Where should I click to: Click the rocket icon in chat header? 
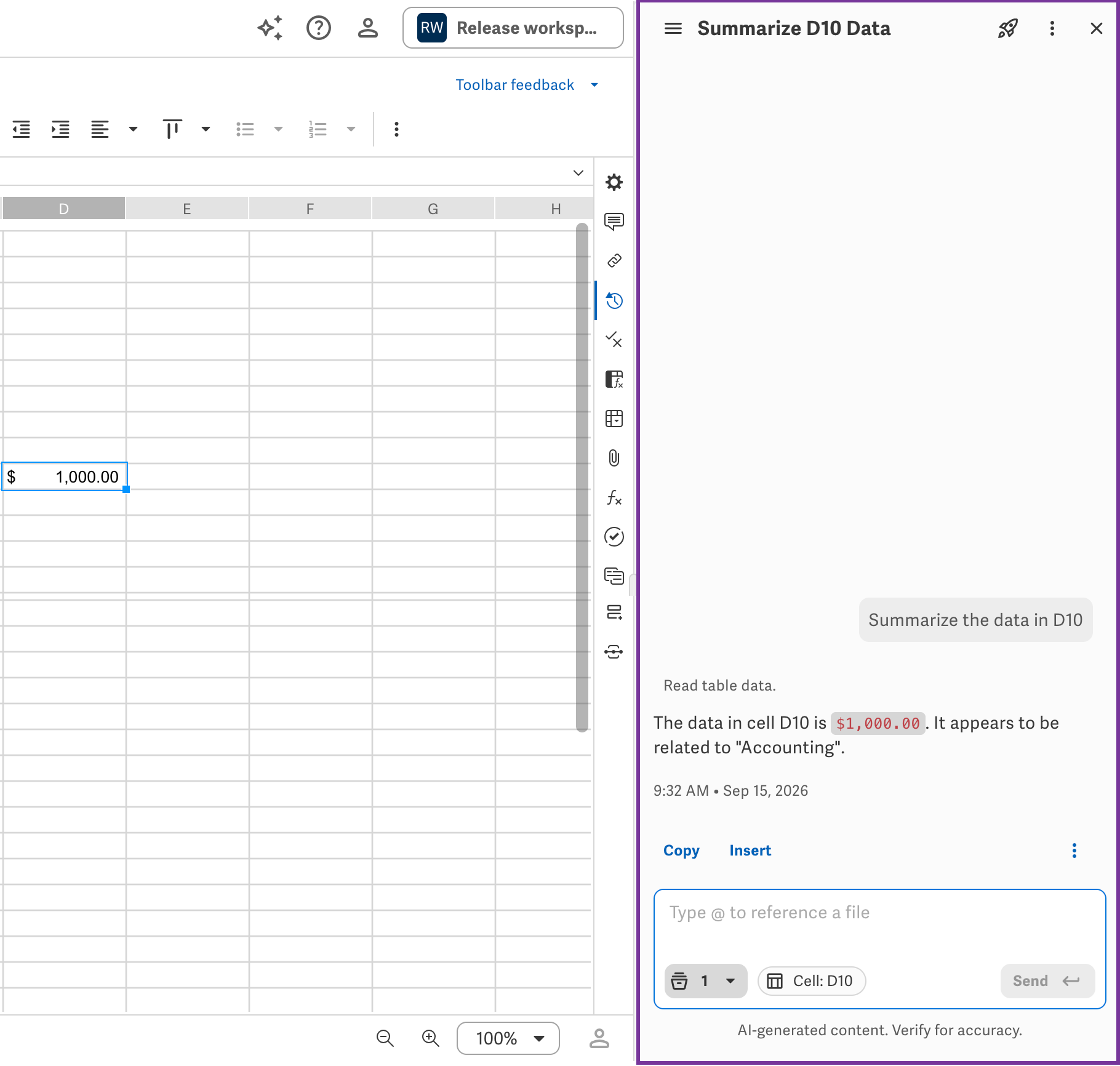coord(1008,28)
